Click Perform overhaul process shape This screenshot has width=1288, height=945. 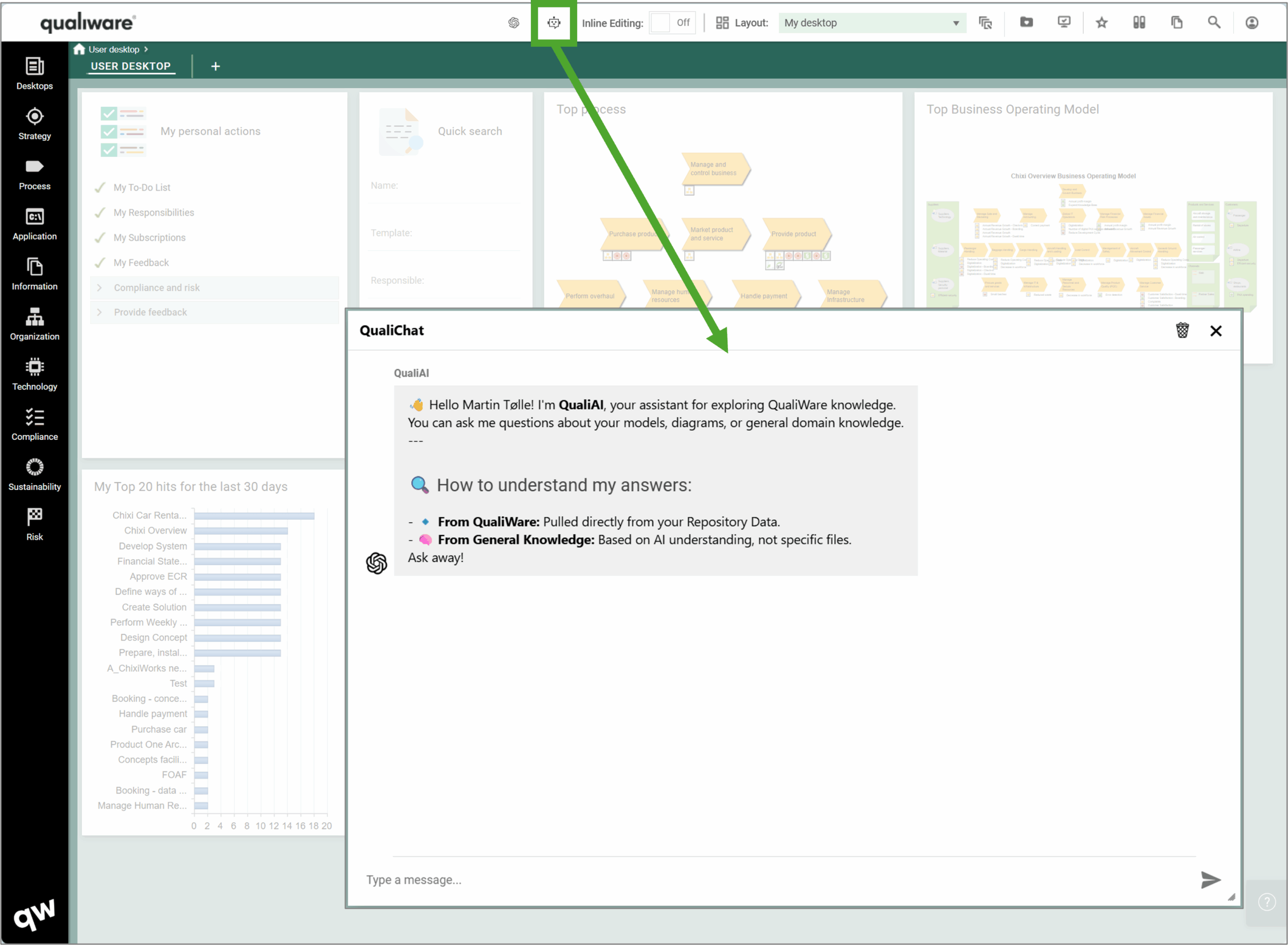(591, 294)
